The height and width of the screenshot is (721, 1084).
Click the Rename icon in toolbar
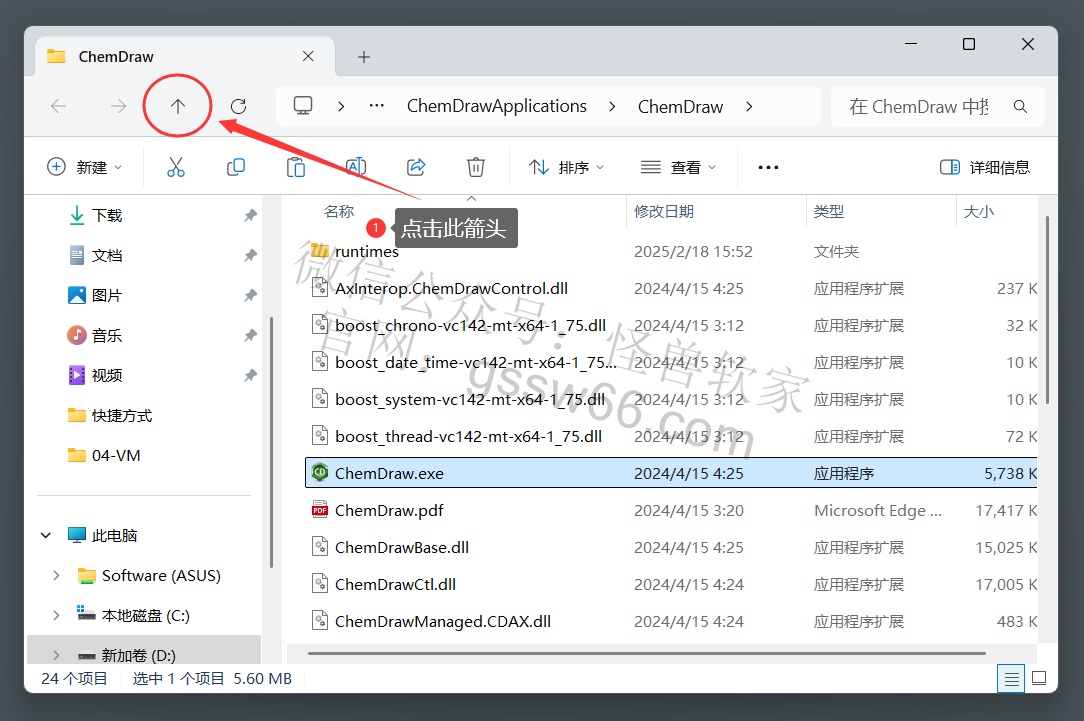(x=356, y=167)
